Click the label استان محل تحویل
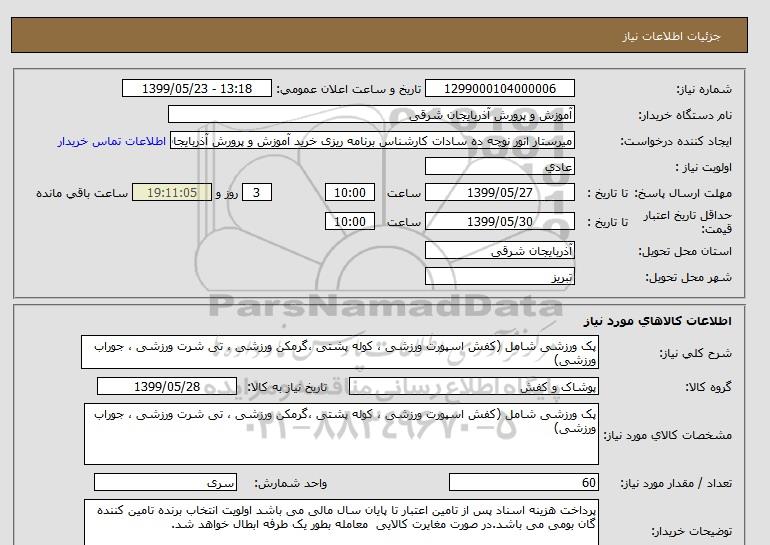This screenshot has width=770, height=545. tap(685, 251)
